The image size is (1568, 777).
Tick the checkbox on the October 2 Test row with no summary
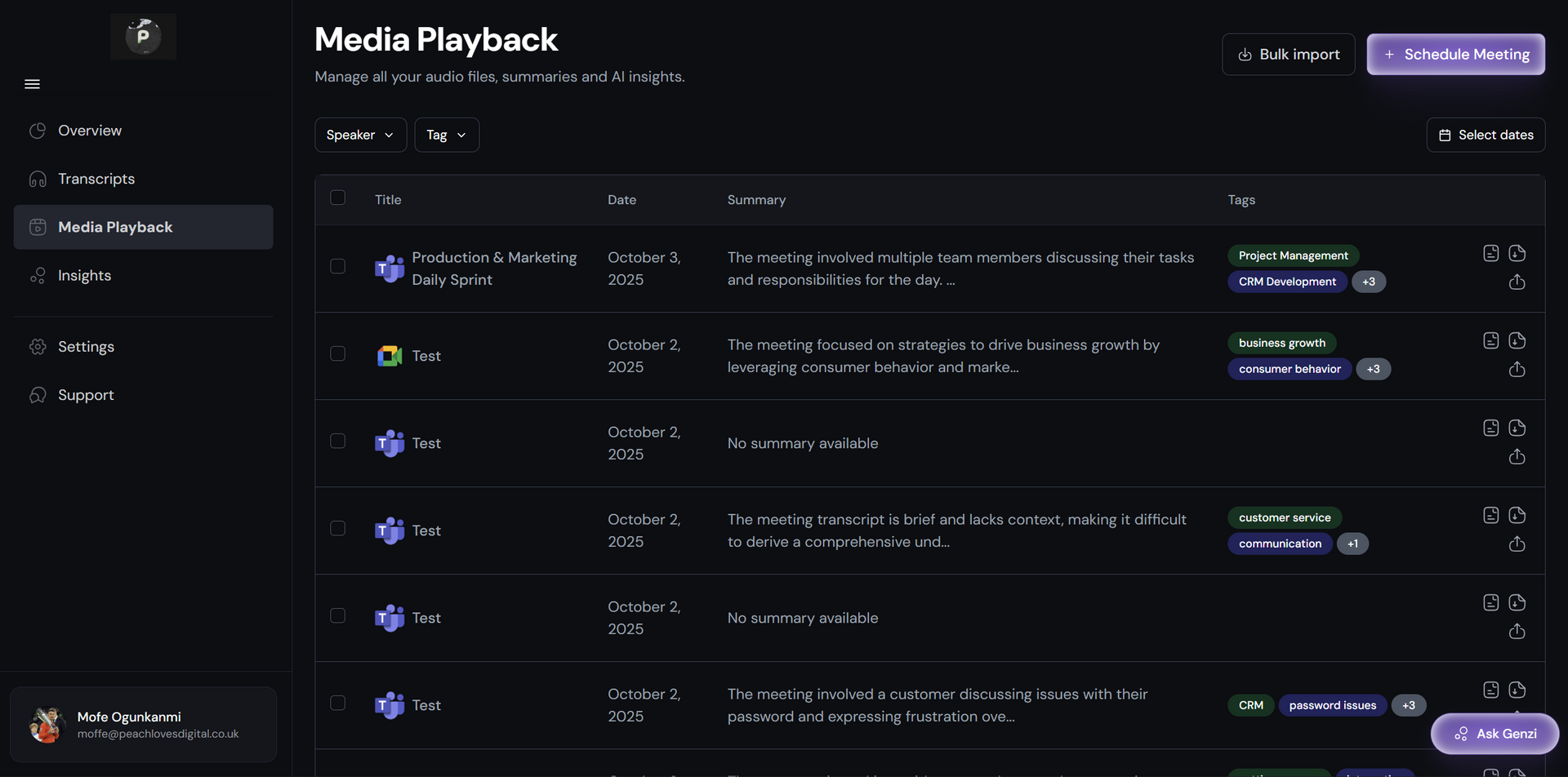point(337,441)
